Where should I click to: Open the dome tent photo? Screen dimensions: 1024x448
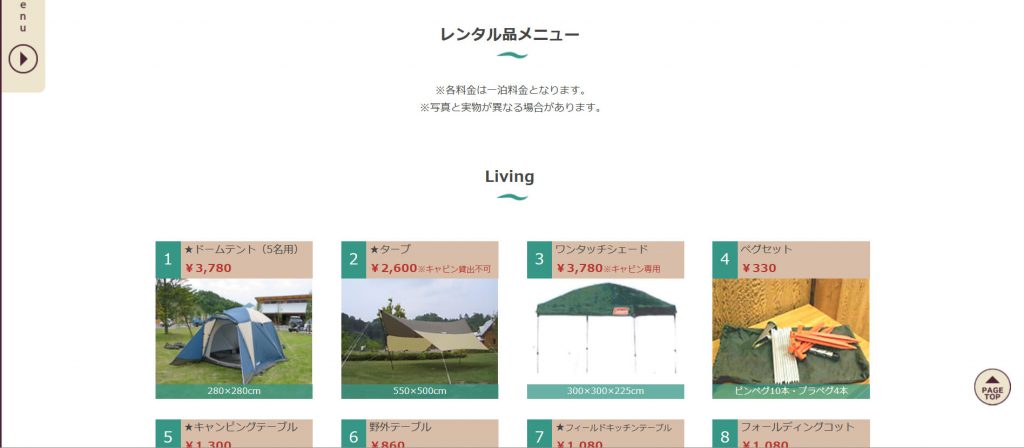click(234, 332)
